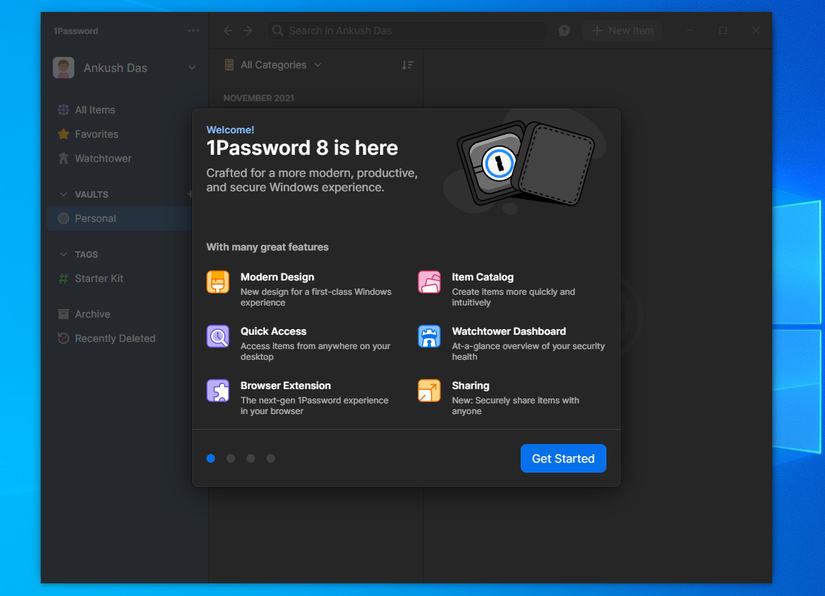Click the Watchtower Dashboard feature title
Viewport: 825px width, 596px height.
[x=509, y=331]
